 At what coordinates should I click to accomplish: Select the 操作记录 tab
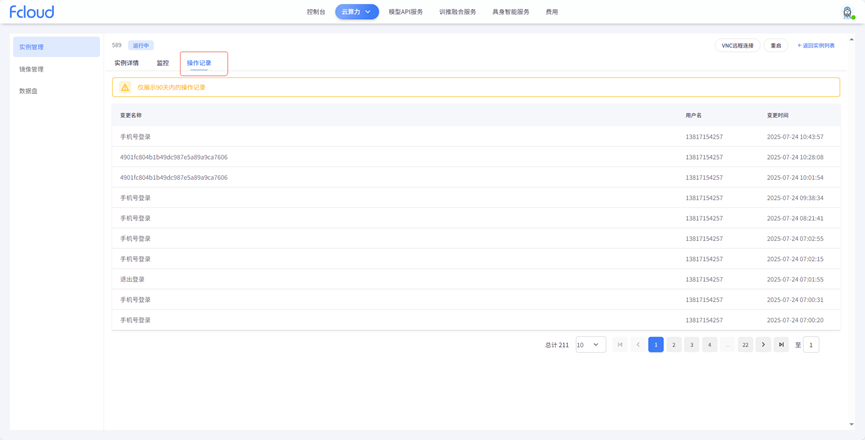tap(199, 63)
